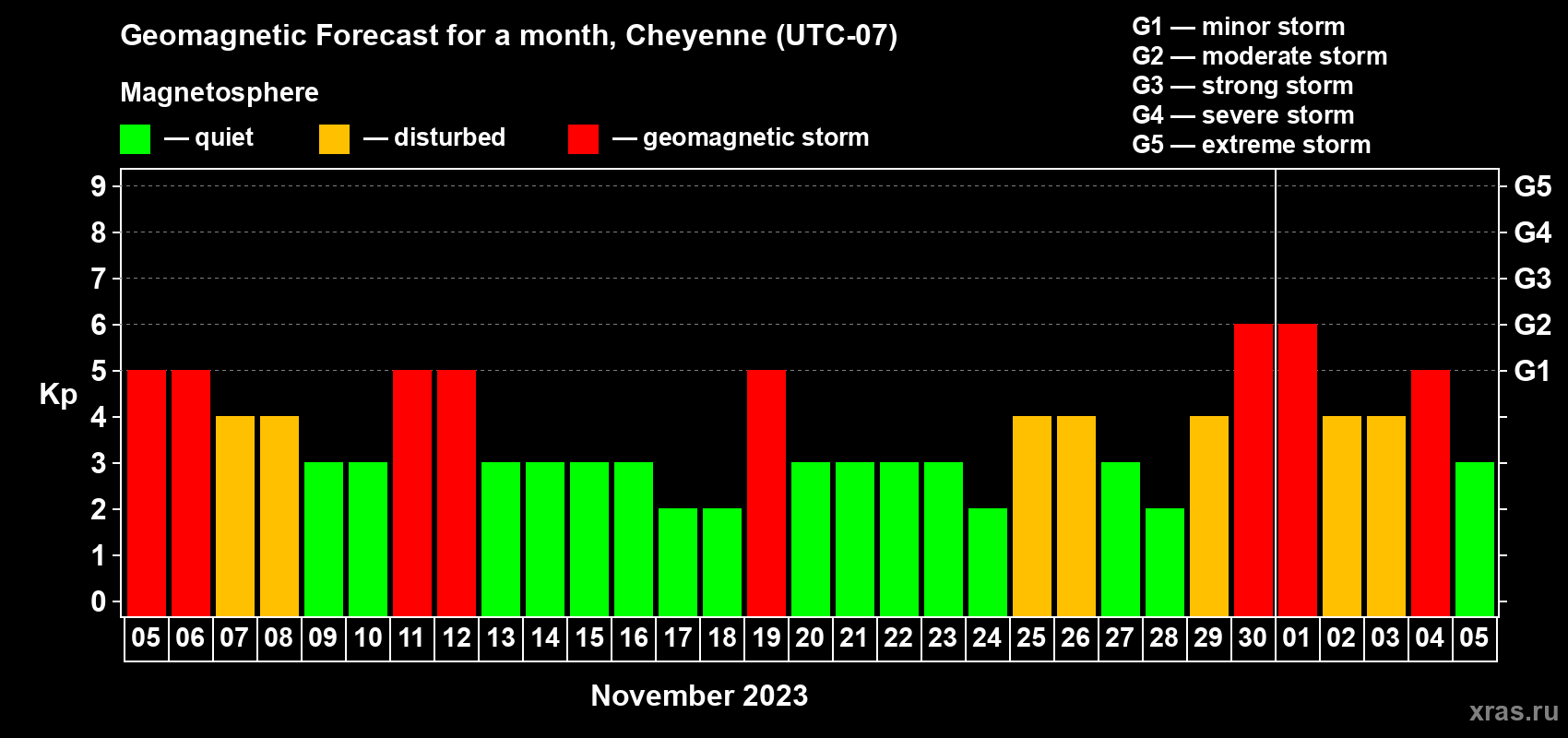This screenshot has width=1568, height=738.
Task: Click the orange disturbed legend swatch
Action: point(334,139)
